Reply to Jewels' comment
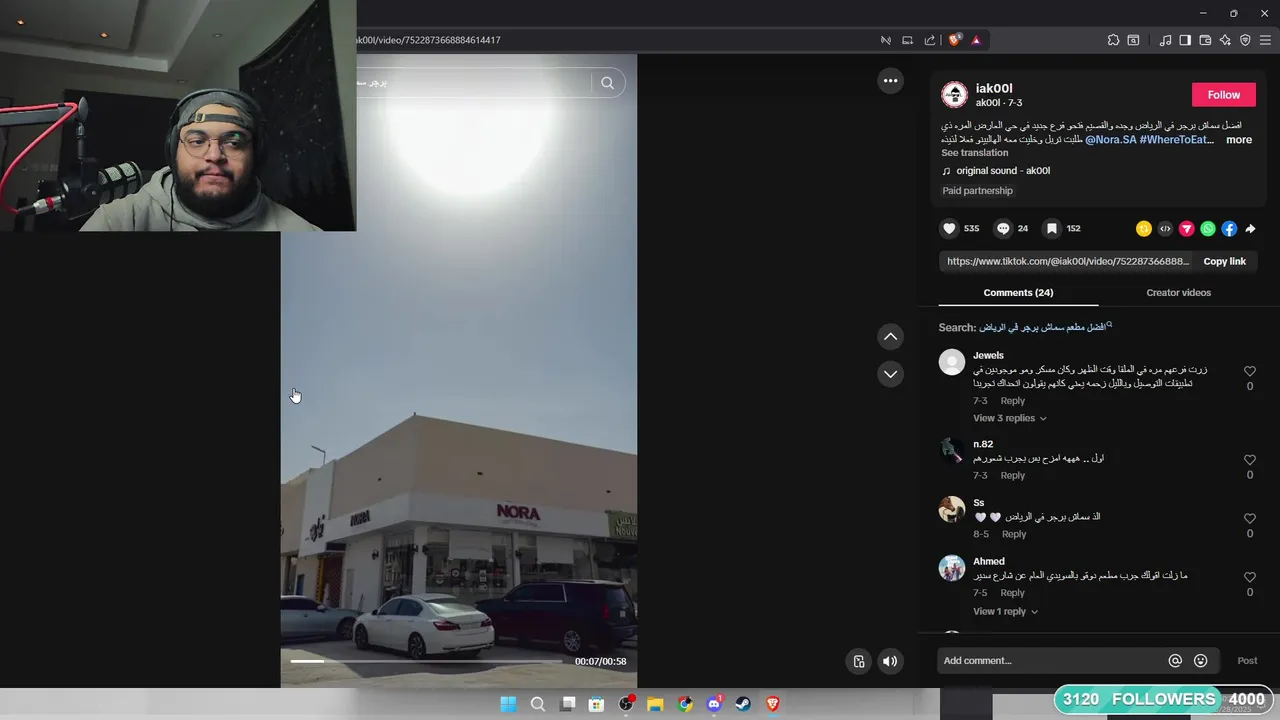 pos(1013,401)
